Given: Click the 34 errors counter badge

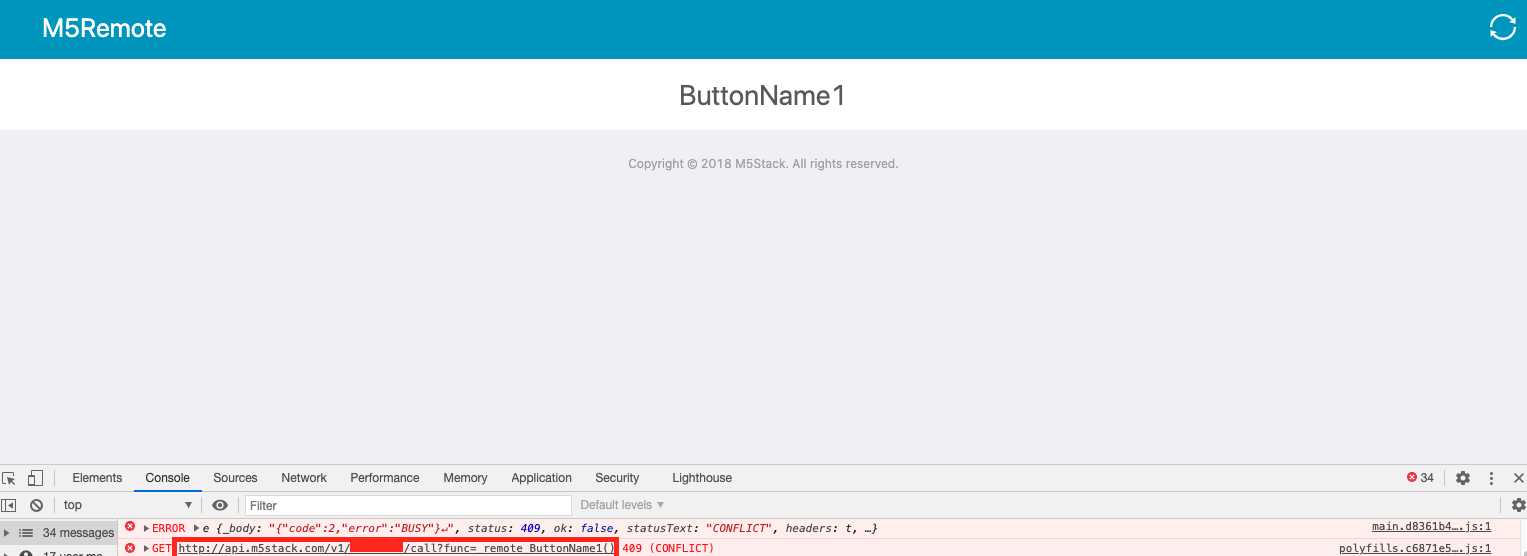Looking at the screenshot, I should (x=1420, y=478).
